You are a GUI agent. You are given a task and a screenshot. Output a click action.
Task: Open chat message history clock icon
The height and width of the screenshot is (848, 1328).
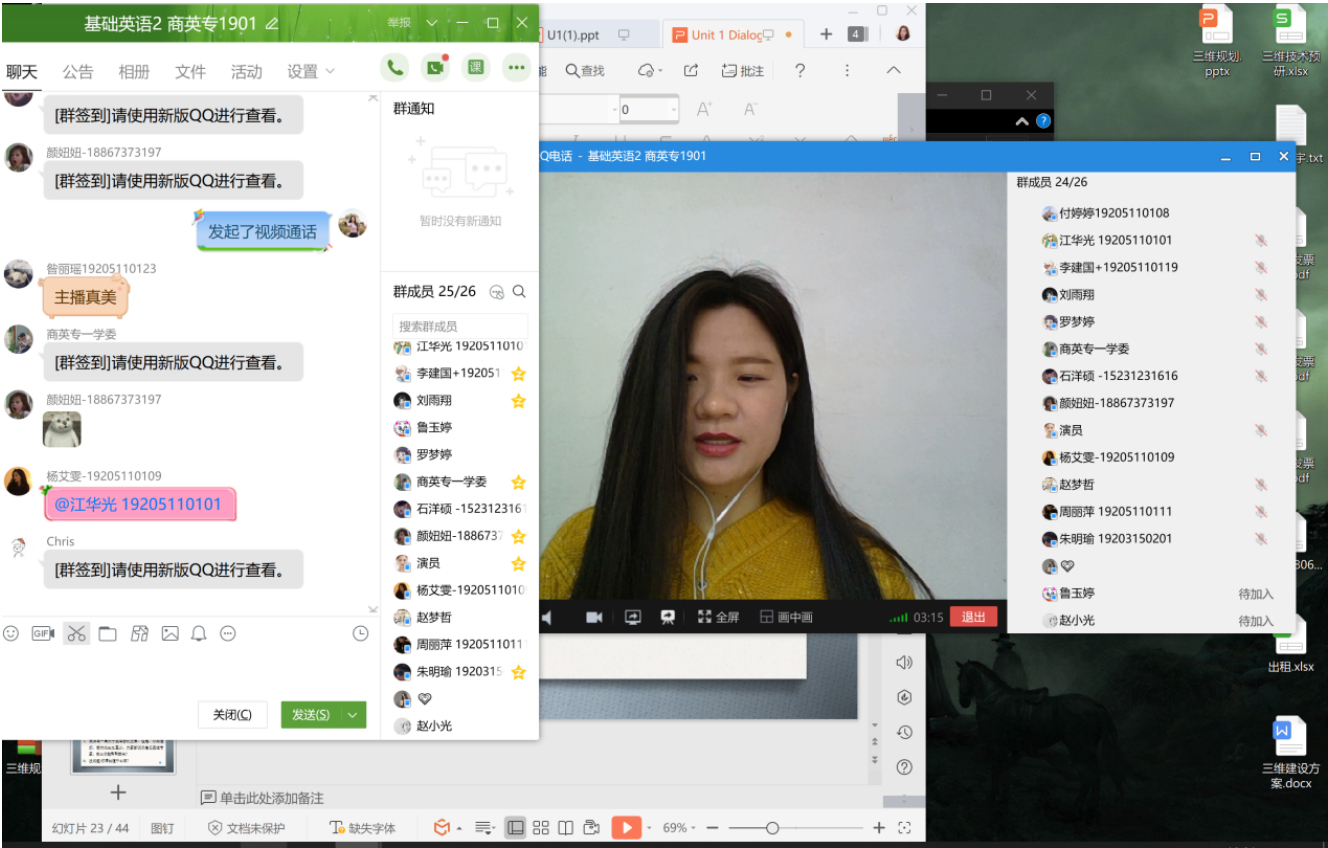pos(361,633)
